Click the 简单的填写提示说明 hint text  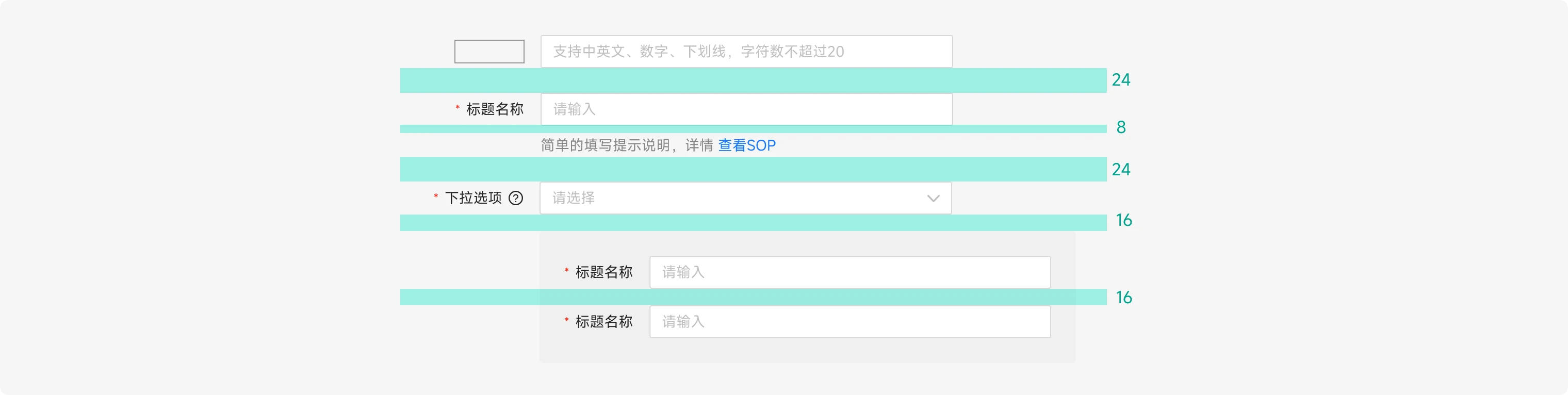[626, 145]
